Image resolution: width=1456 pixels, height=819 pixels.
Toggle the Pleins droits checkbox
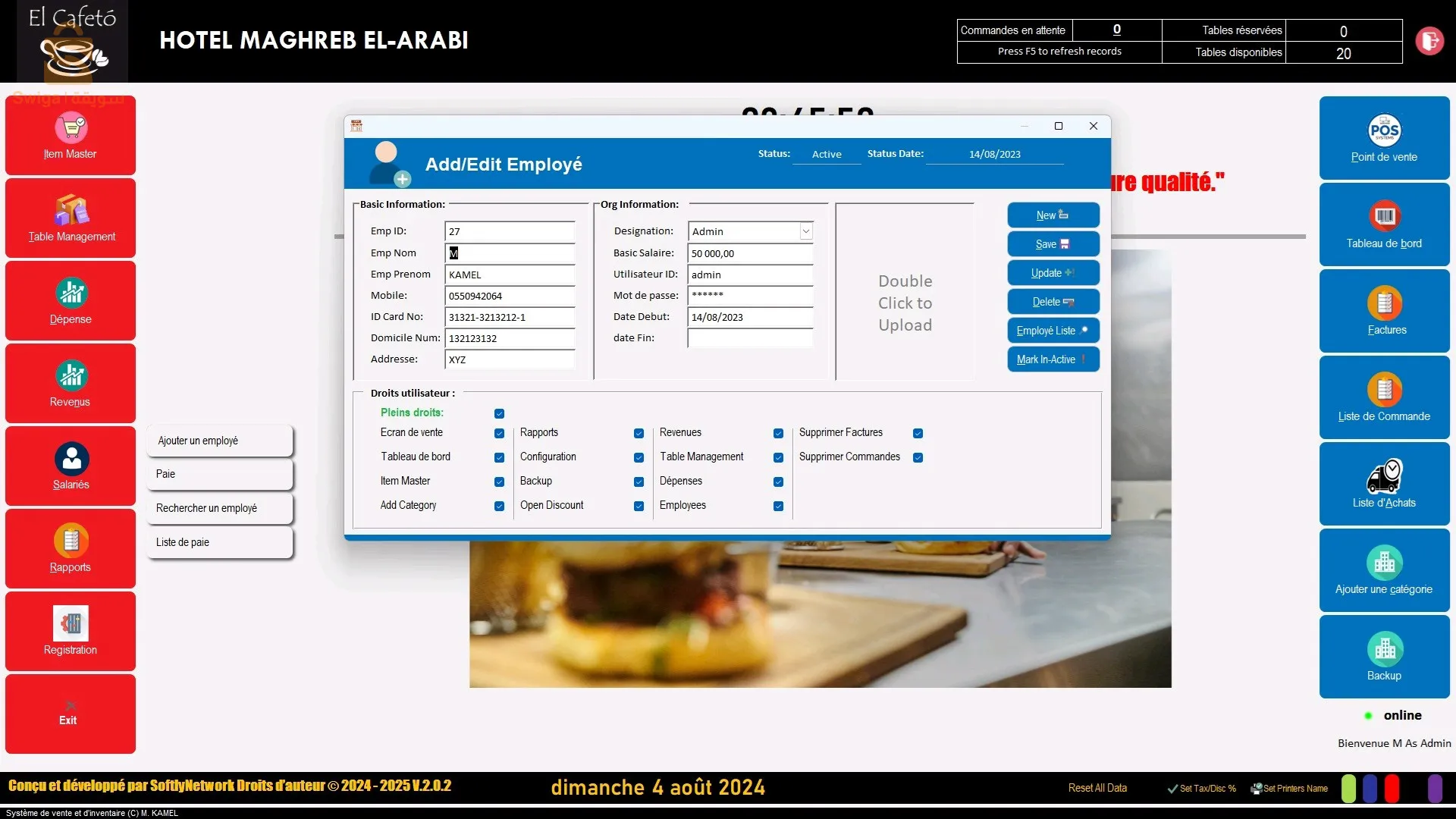point(499,413)
